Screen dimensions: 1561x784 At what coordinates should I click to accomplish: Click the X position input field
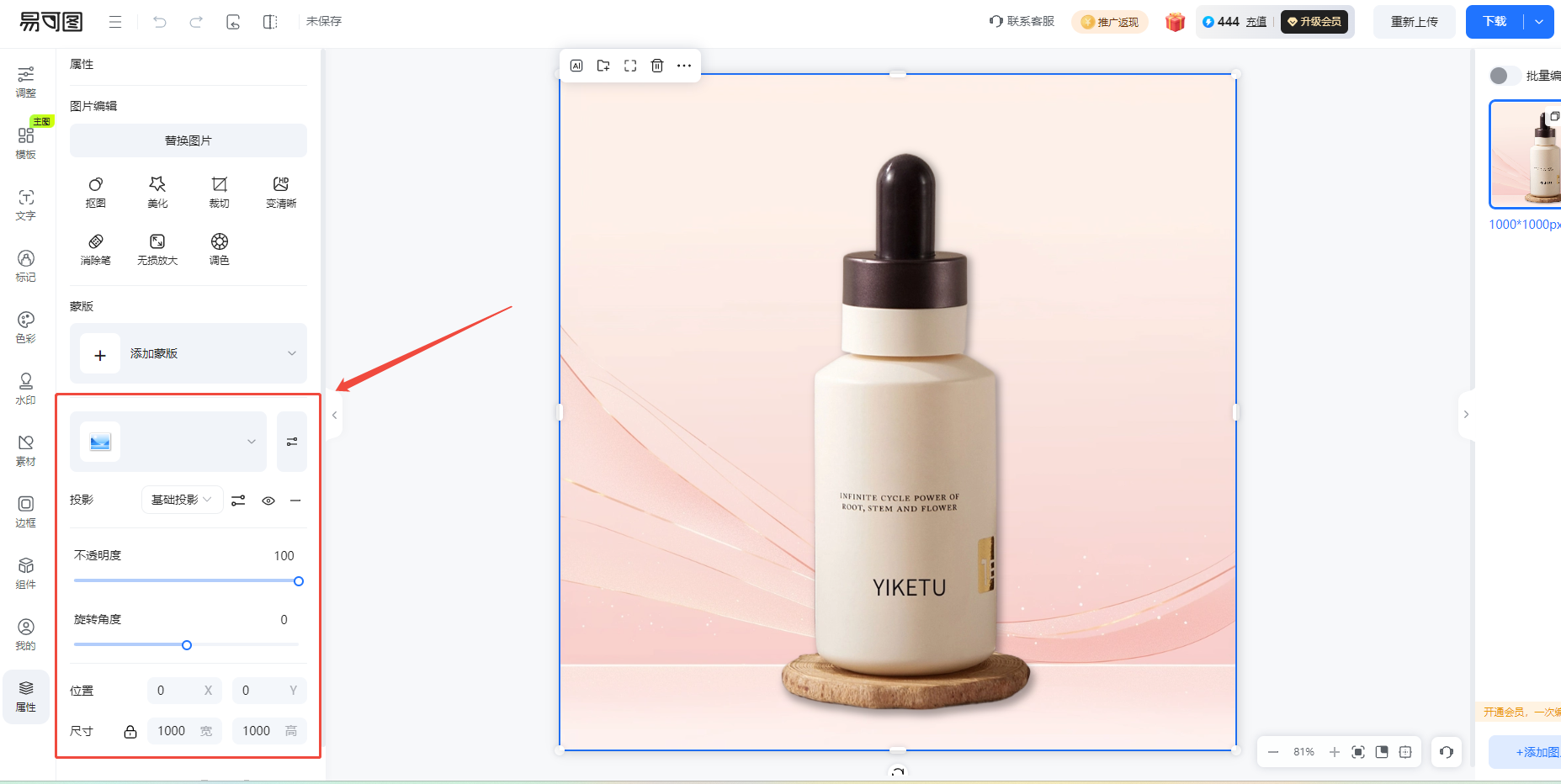click(184, 691)
